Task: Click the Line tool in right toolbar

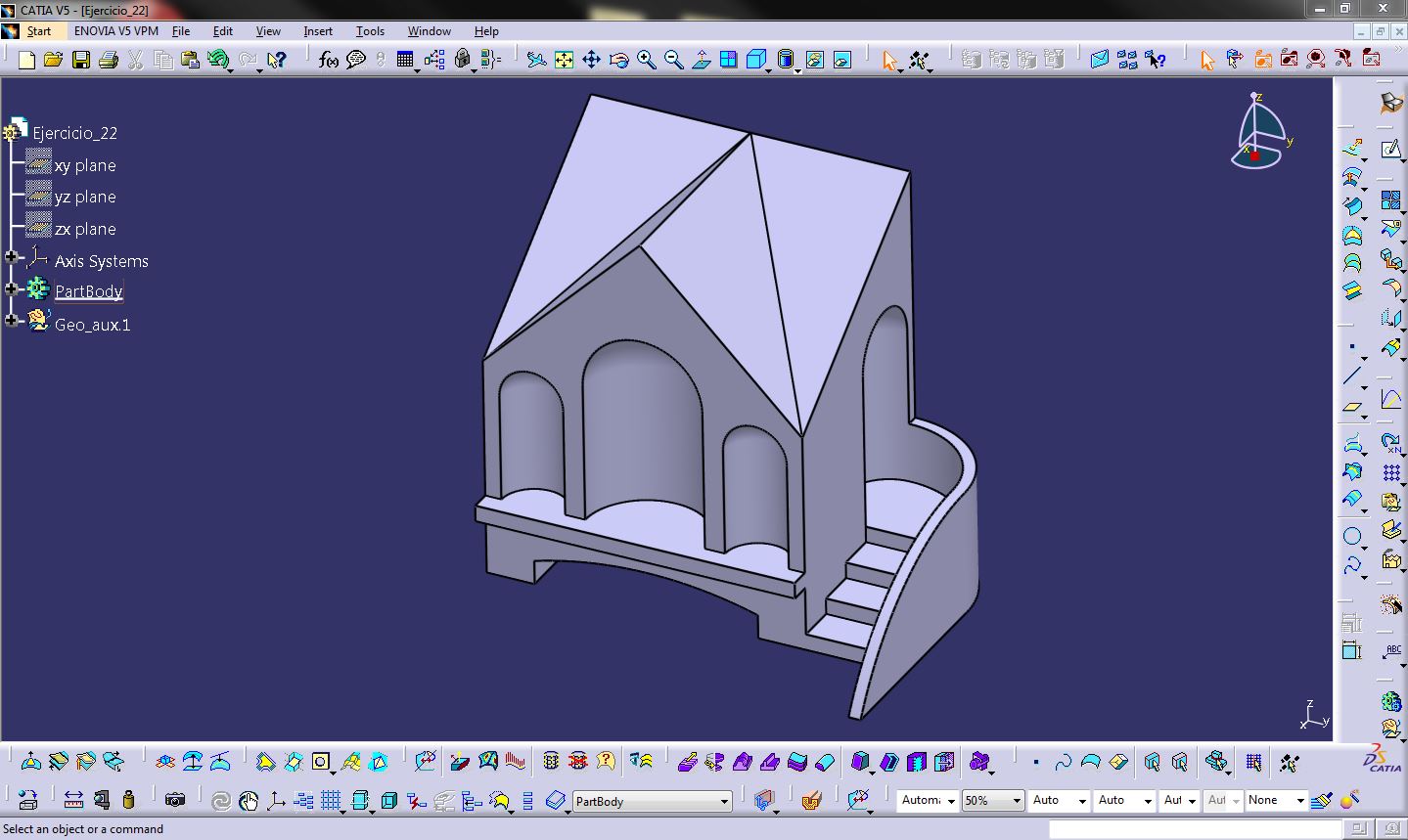Action: [1352, 375]
